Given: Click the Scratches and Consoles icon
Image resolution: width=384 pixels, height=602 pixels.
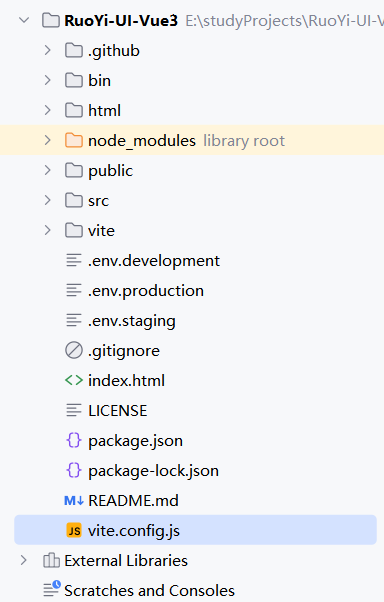Looking at the screenshot, I should tap(52, 589).
